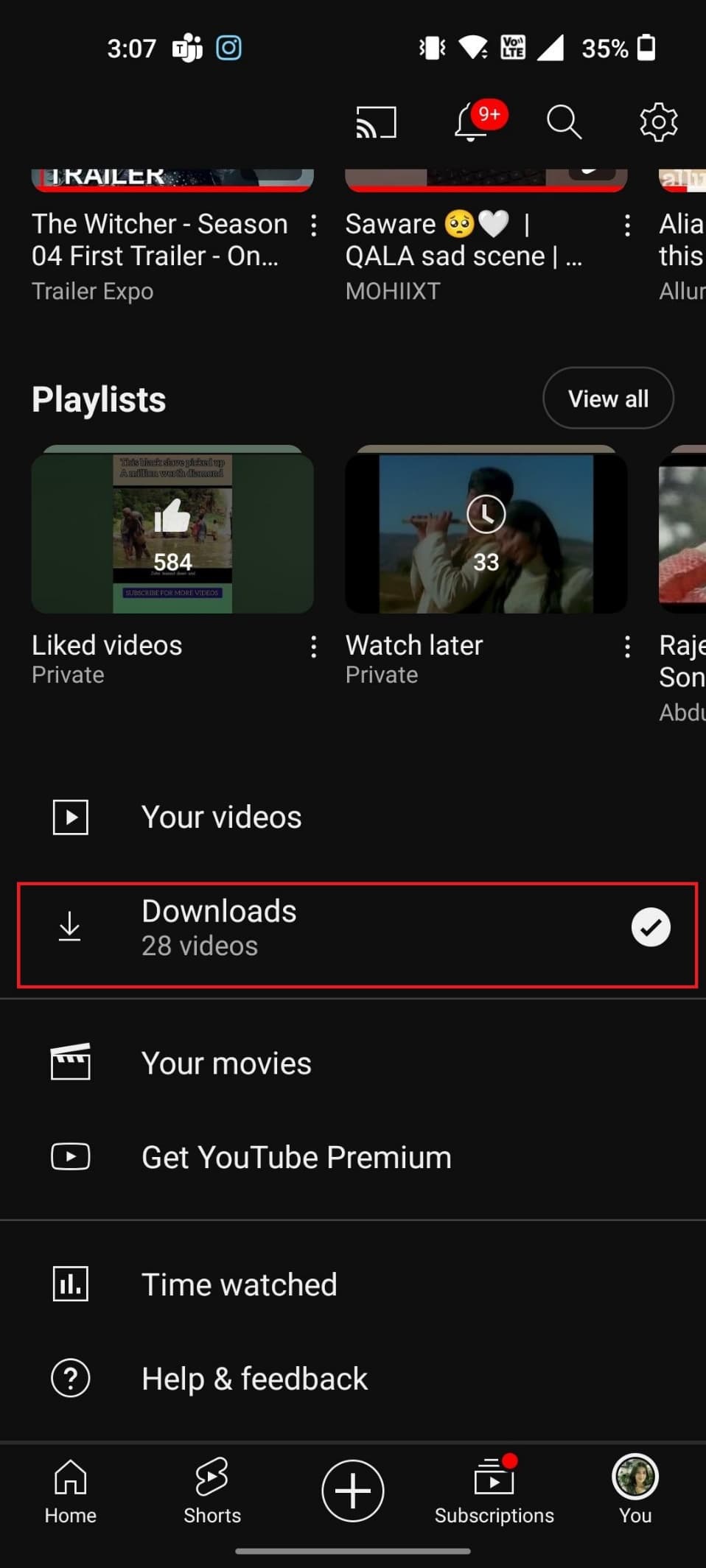Screen dimensions: 706x1568
Task: Open Your movies
Action: [353, 1064]
